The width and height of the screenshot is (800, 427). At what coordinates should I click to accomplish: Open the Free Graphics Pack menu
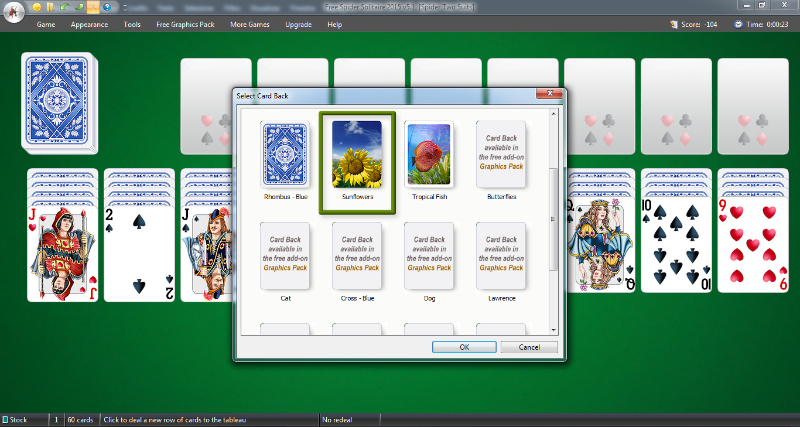click(185, 23)
